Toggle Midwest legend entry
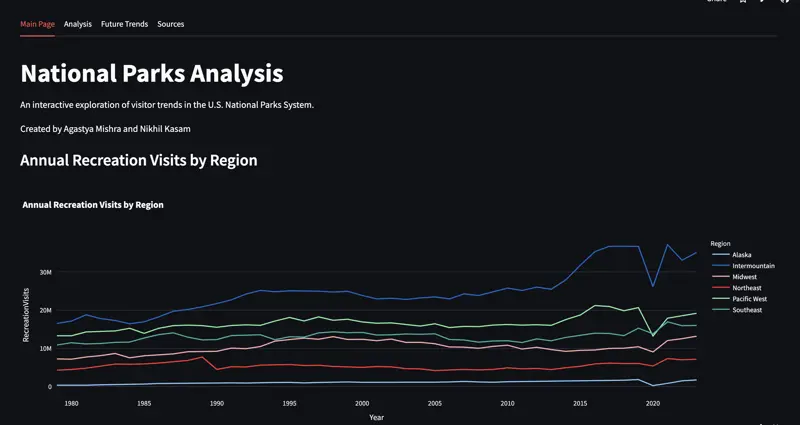The height and width of the screenshot is (425, 800). click(745, 277)
